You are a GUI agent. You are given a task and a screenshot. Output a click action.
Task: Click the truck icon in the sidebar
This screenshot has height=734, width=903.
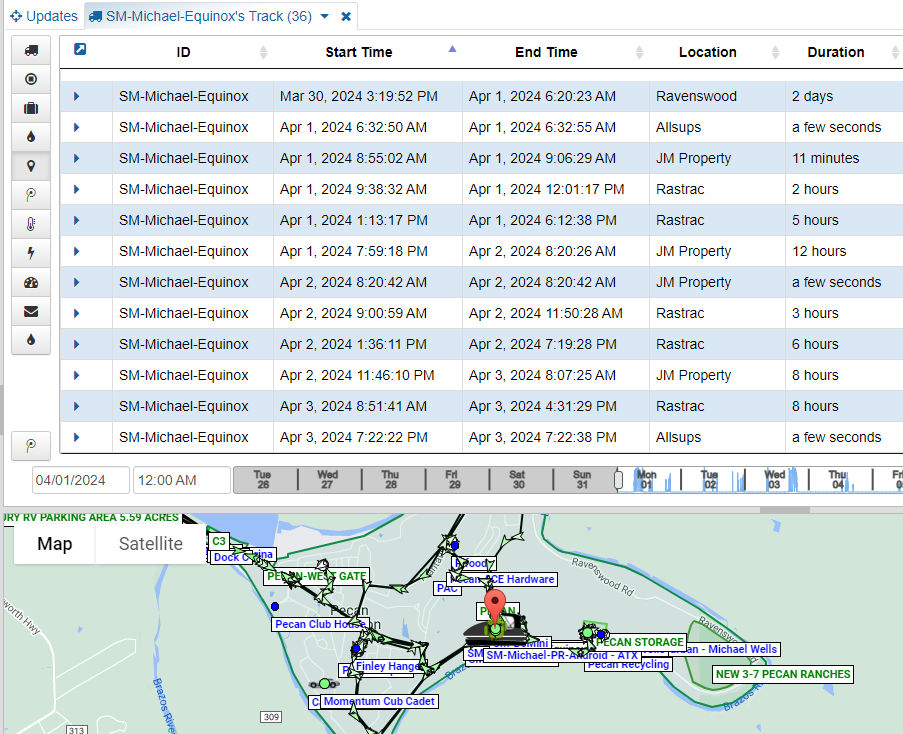tap(31, 51)
